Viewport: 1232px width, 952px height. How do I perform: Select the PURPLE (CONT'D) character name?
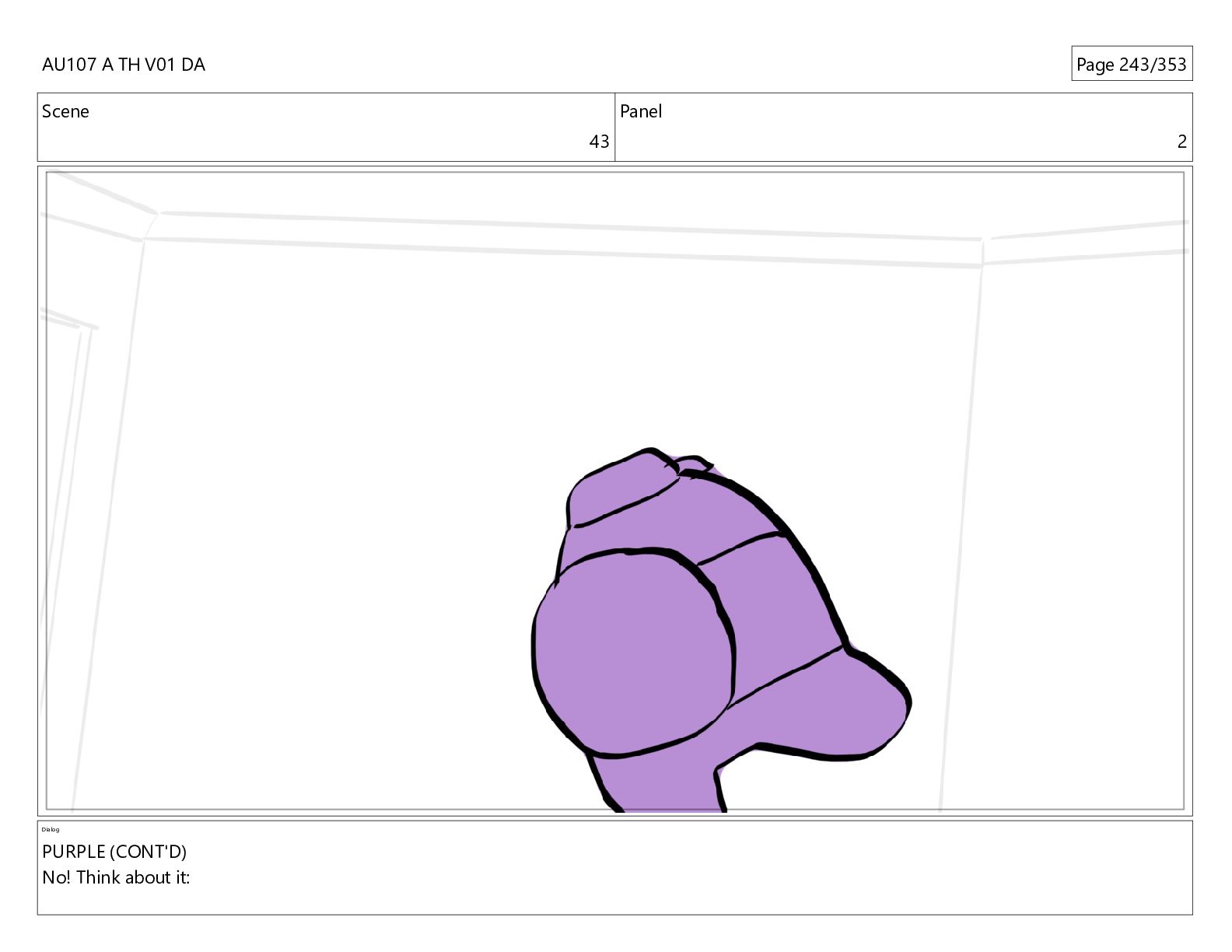[114, 852]
